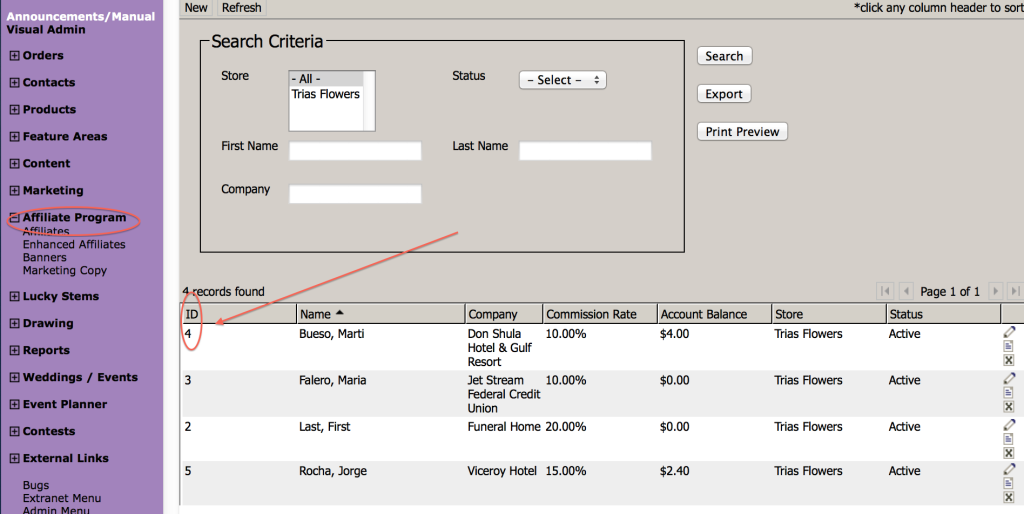Click the name 'Falero, Maria'
1024x514 pixels.
(332, 380)
